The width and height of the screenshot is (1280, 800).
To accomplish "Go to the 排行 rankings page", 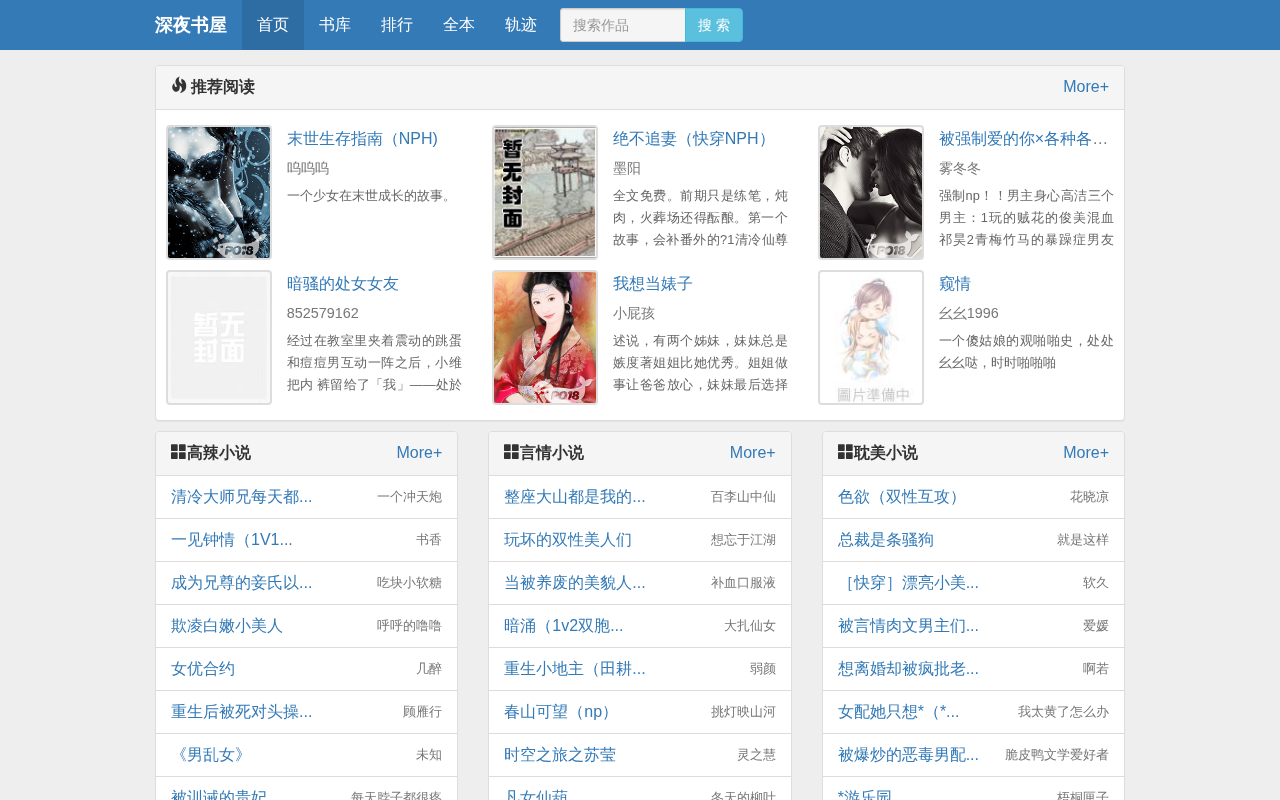I will pos(397,25).
